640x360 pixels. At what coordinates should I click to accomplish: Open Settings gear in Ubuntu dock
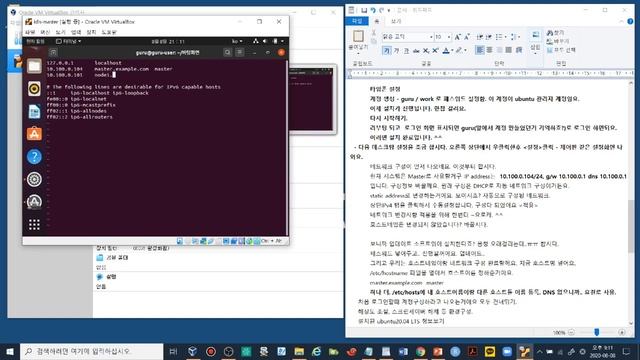pyautogui.click(x=34, y=179)
